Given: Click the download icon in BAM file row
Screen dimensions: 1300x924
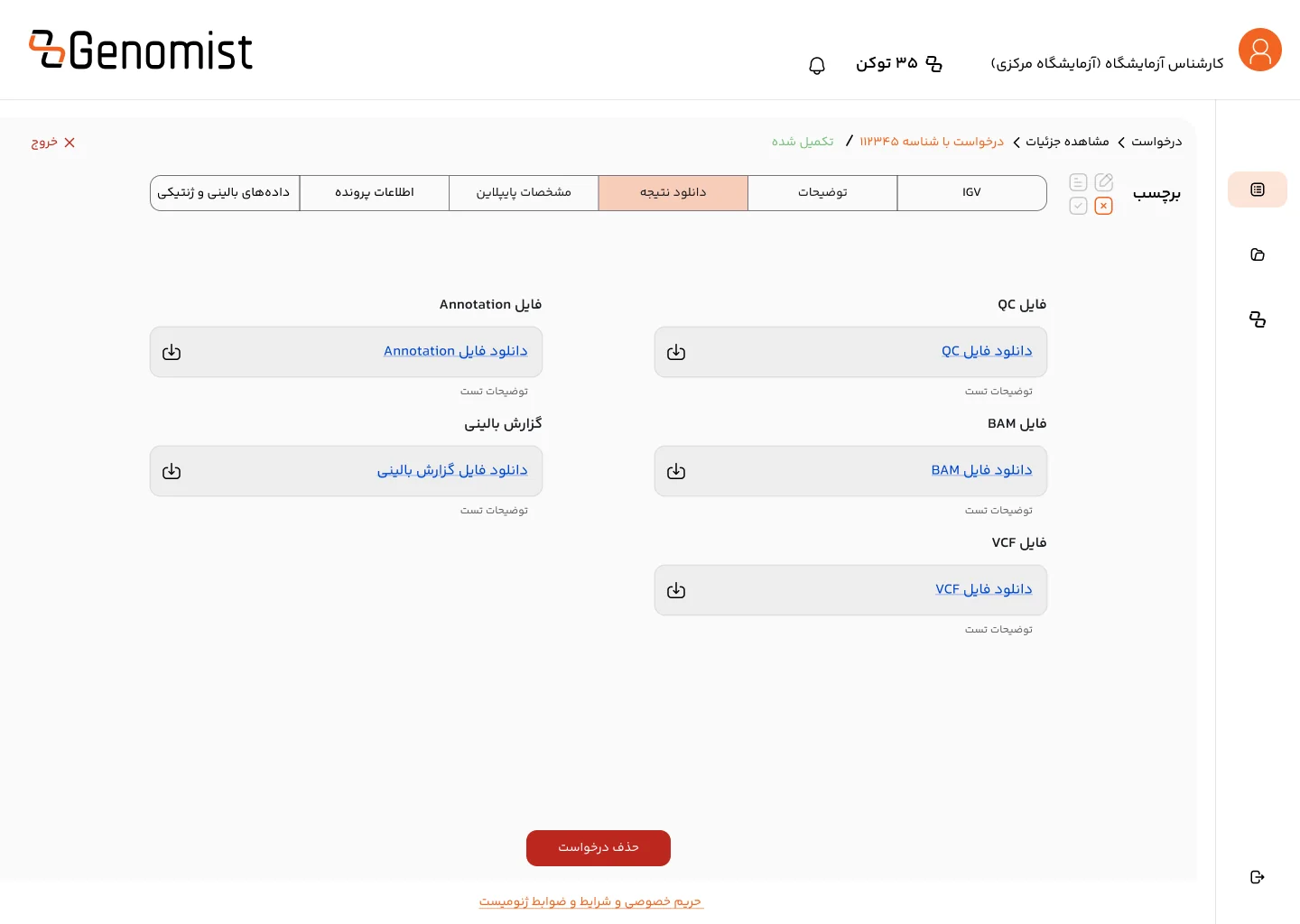Looking at the screenshot, I should (676, 472).
